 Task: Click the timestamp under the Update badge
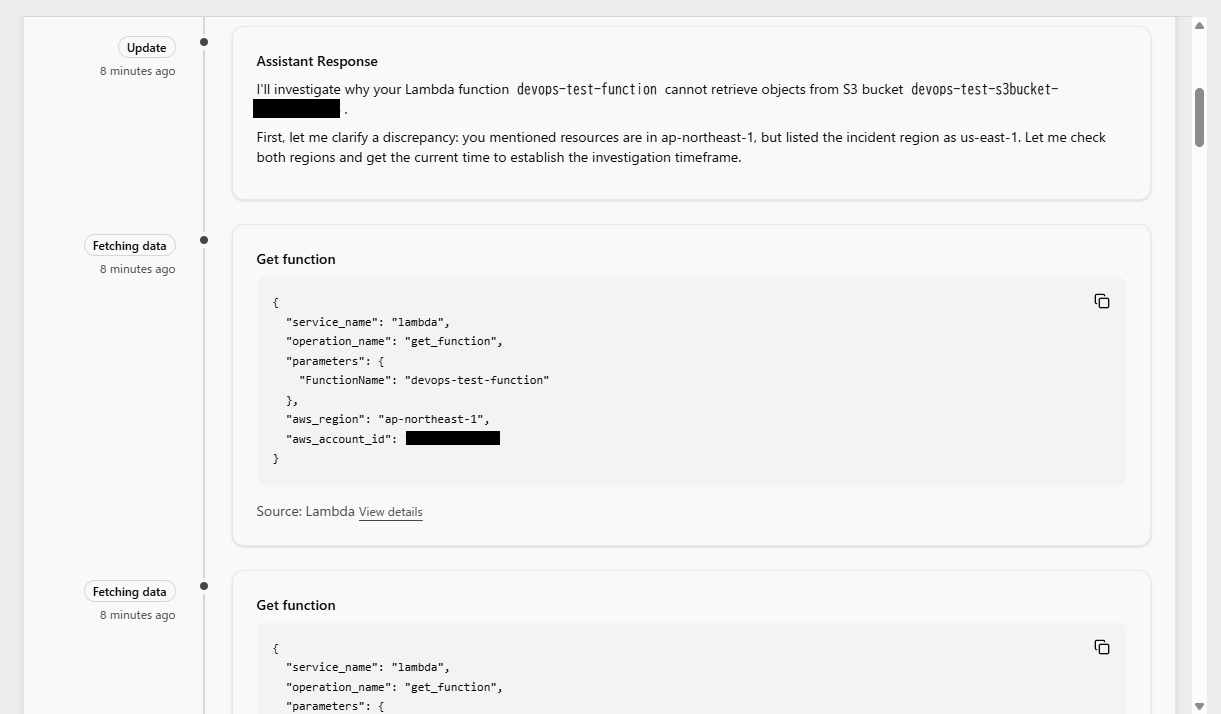pos(137,71)
